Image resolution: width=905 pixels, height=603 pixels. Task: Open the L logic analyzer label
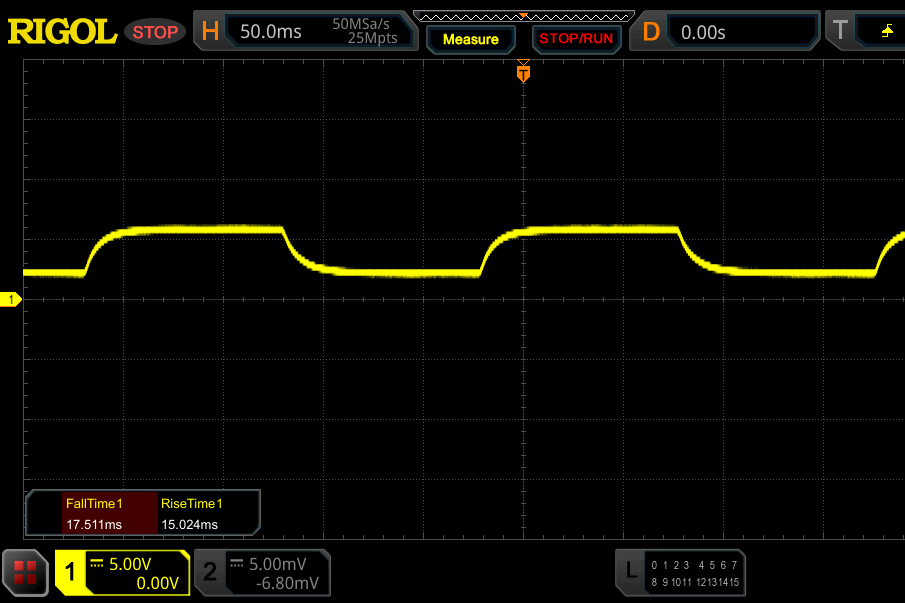tap(631, 572)
